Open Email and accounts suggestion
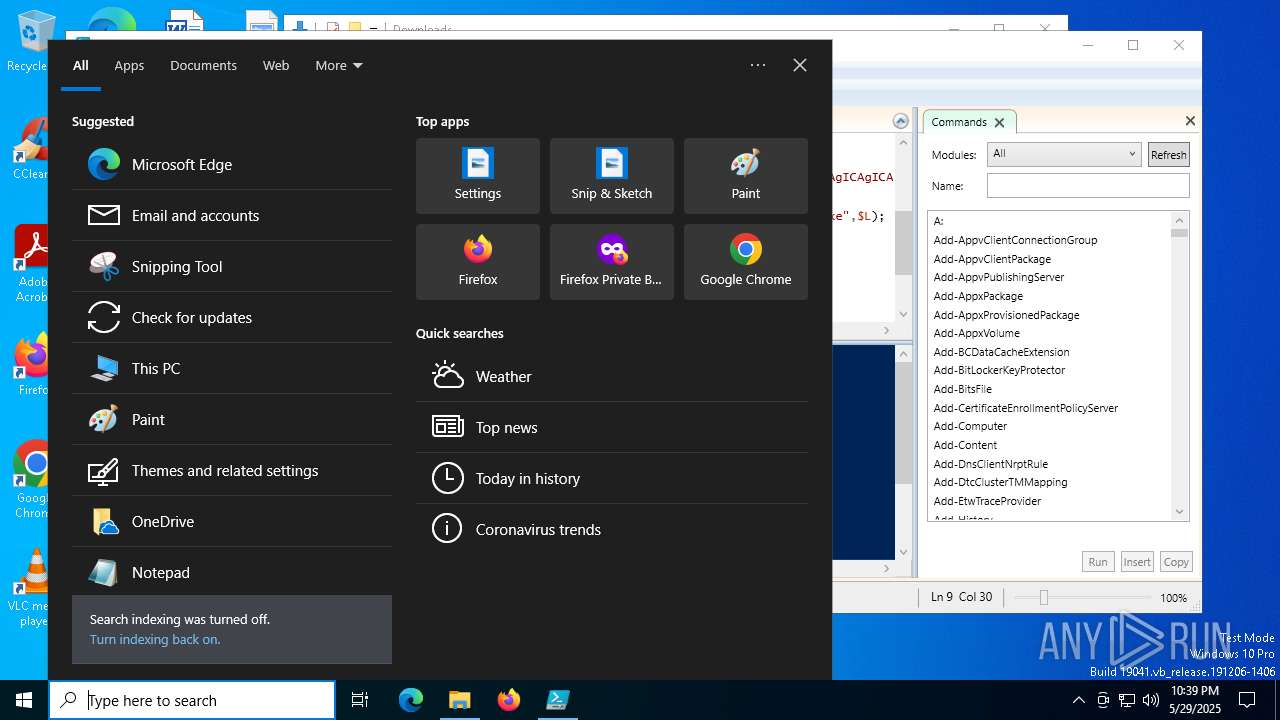 coord(232,215)
